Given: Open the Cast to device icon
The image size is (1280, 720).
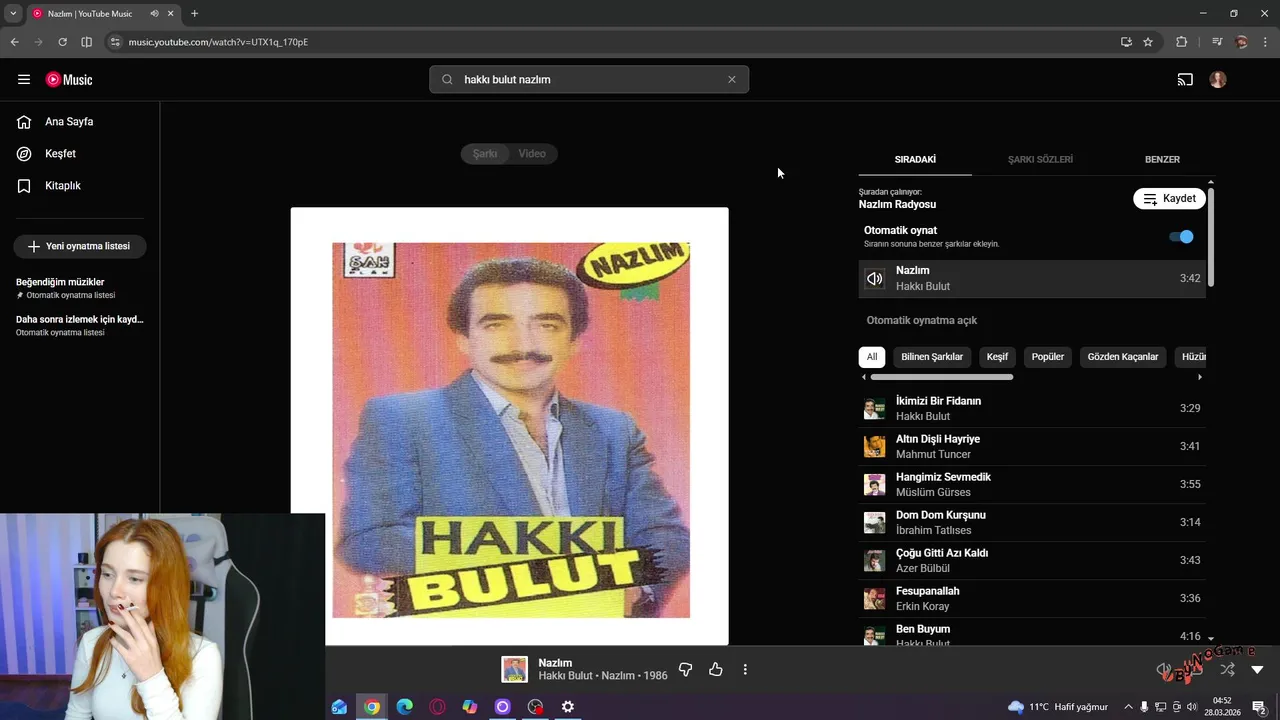Looking at the screenshot, I should click(x=1185, y=79).
